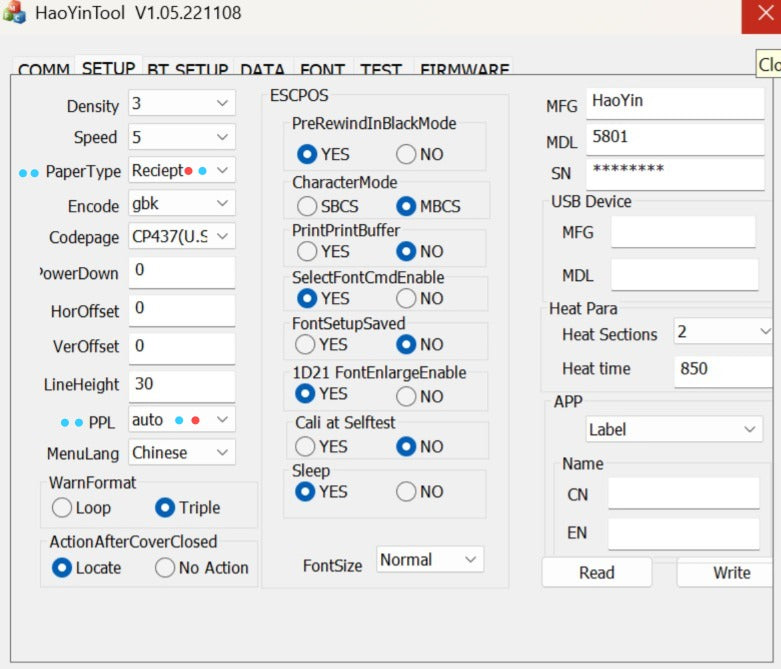Click the HaoYinTool app icon in title bar
The width and height of the screenshot is (781, 669).
click(x=14, y=12)
